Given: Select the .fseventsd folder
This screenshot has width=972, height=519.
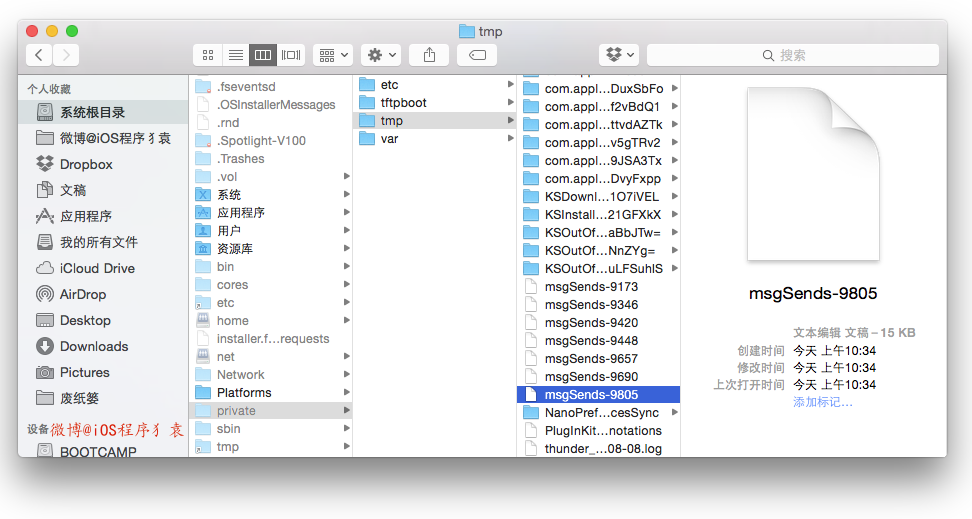Looking at the screenshot, I should pyautogui.click(x=271, y=87).
